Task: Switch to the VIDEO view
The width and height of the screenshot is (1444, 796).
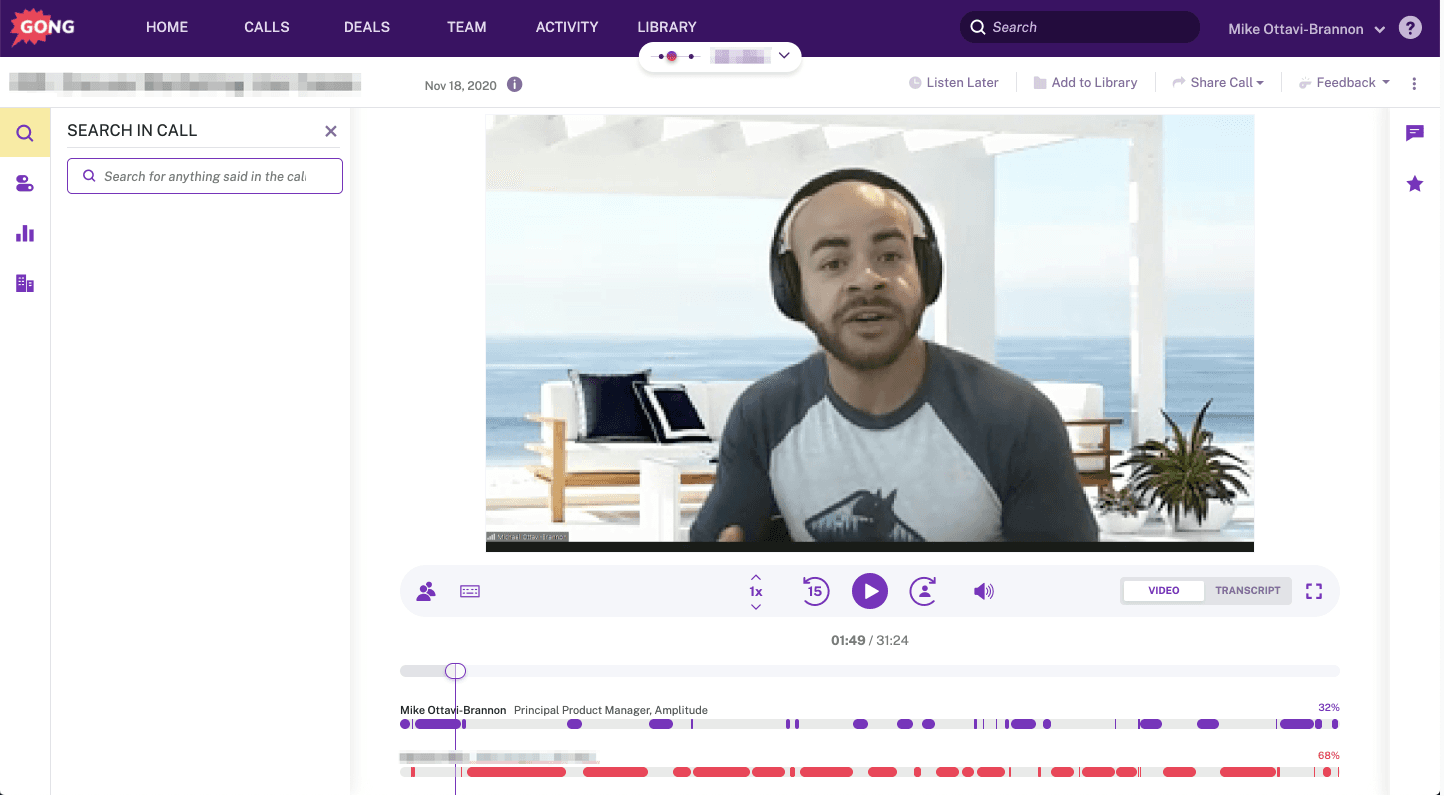Action: (1163, 591)
